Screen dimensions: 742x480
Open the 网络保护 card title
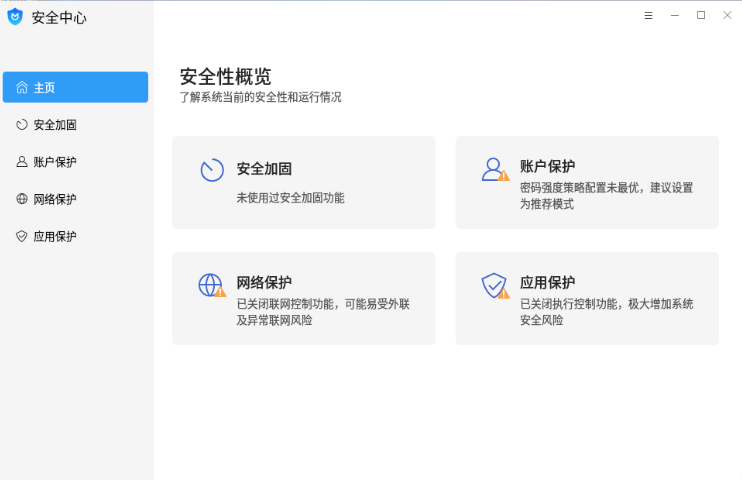(x=264, y=283)
